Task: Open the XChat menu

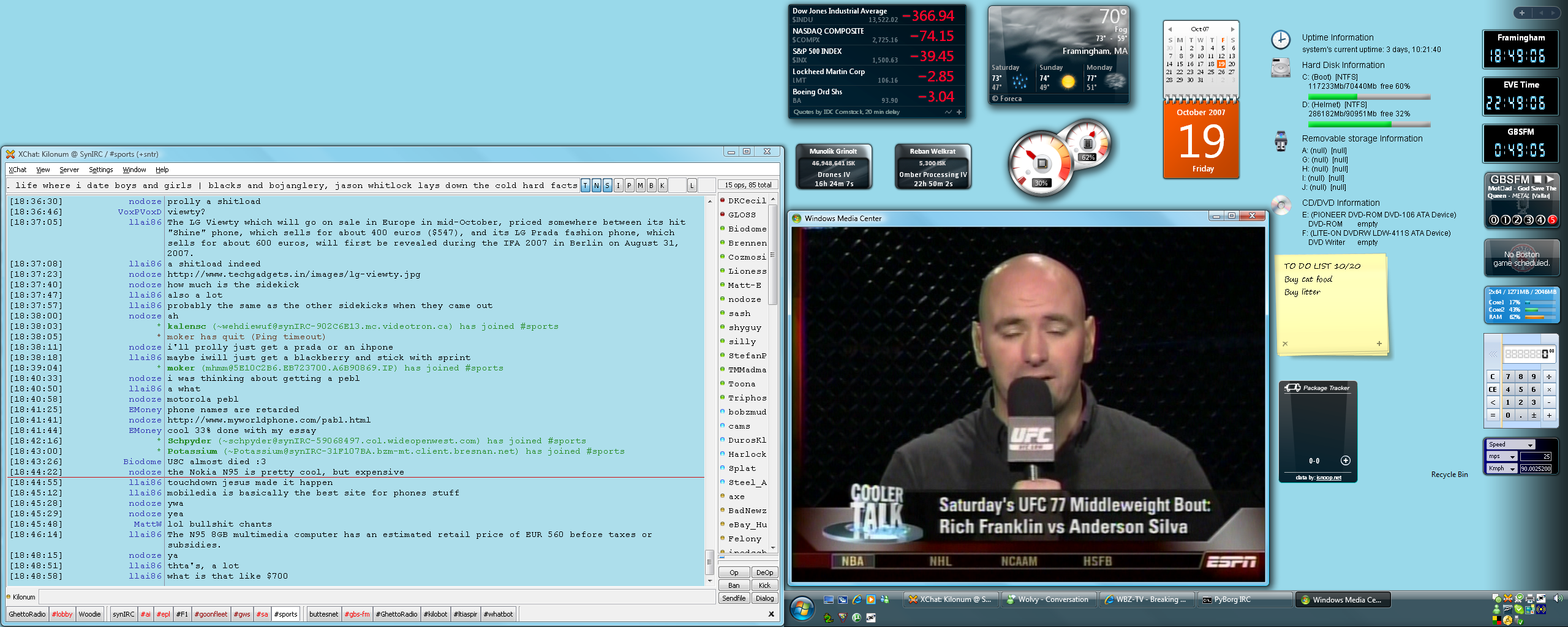Action: [x=17, y=170]
